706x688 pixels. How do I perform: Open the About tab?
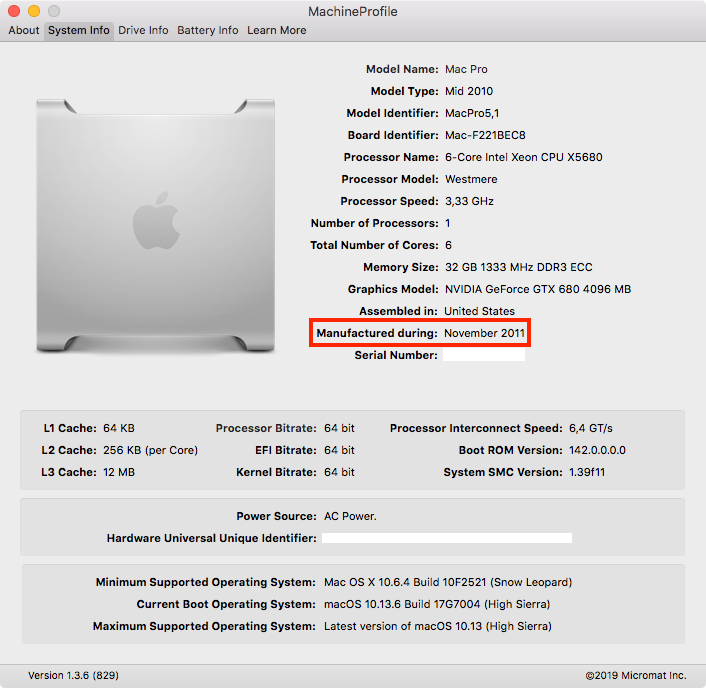pos(24,30)
